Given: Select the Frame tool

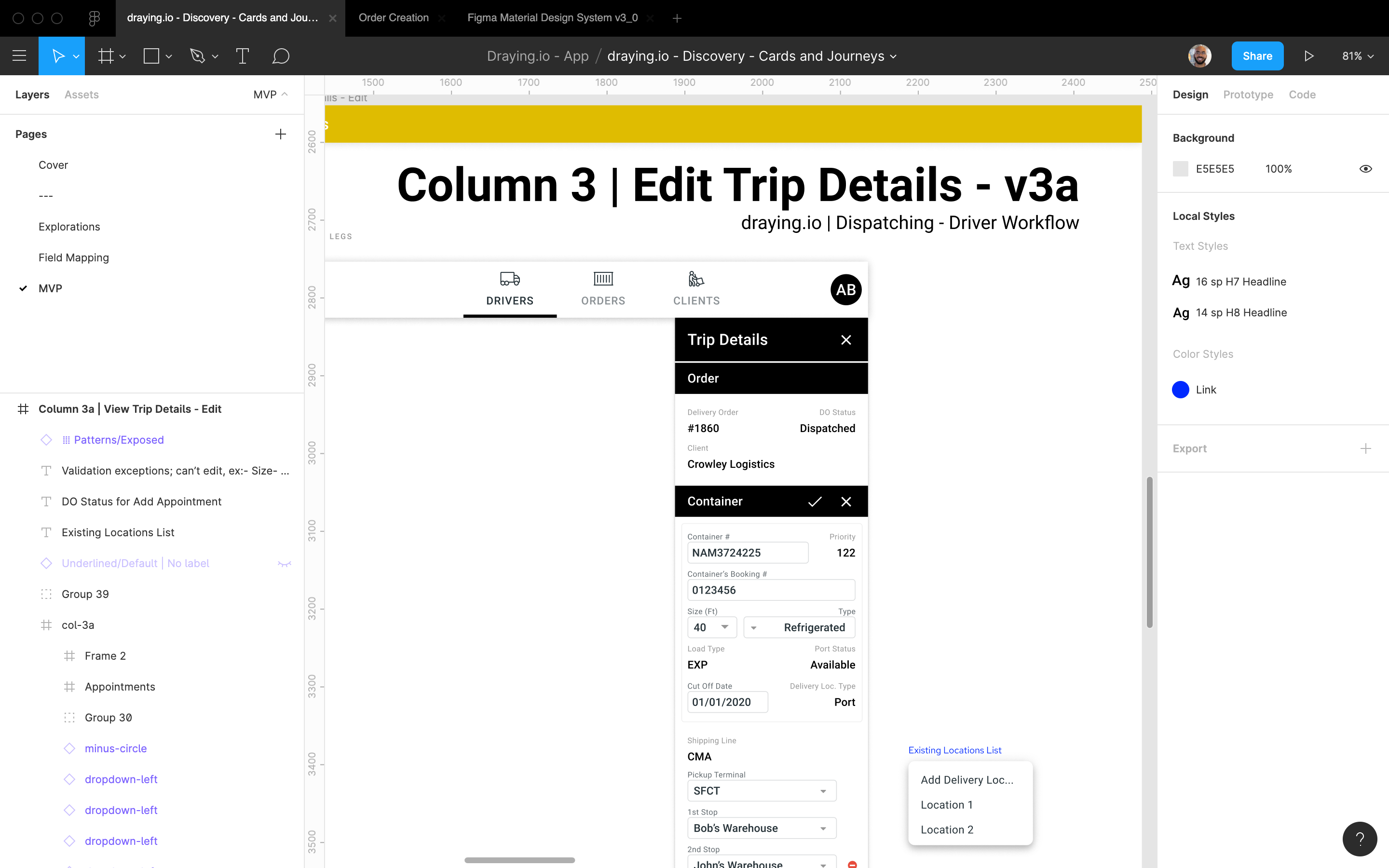Looking at the screenshot, I should 106,56.
